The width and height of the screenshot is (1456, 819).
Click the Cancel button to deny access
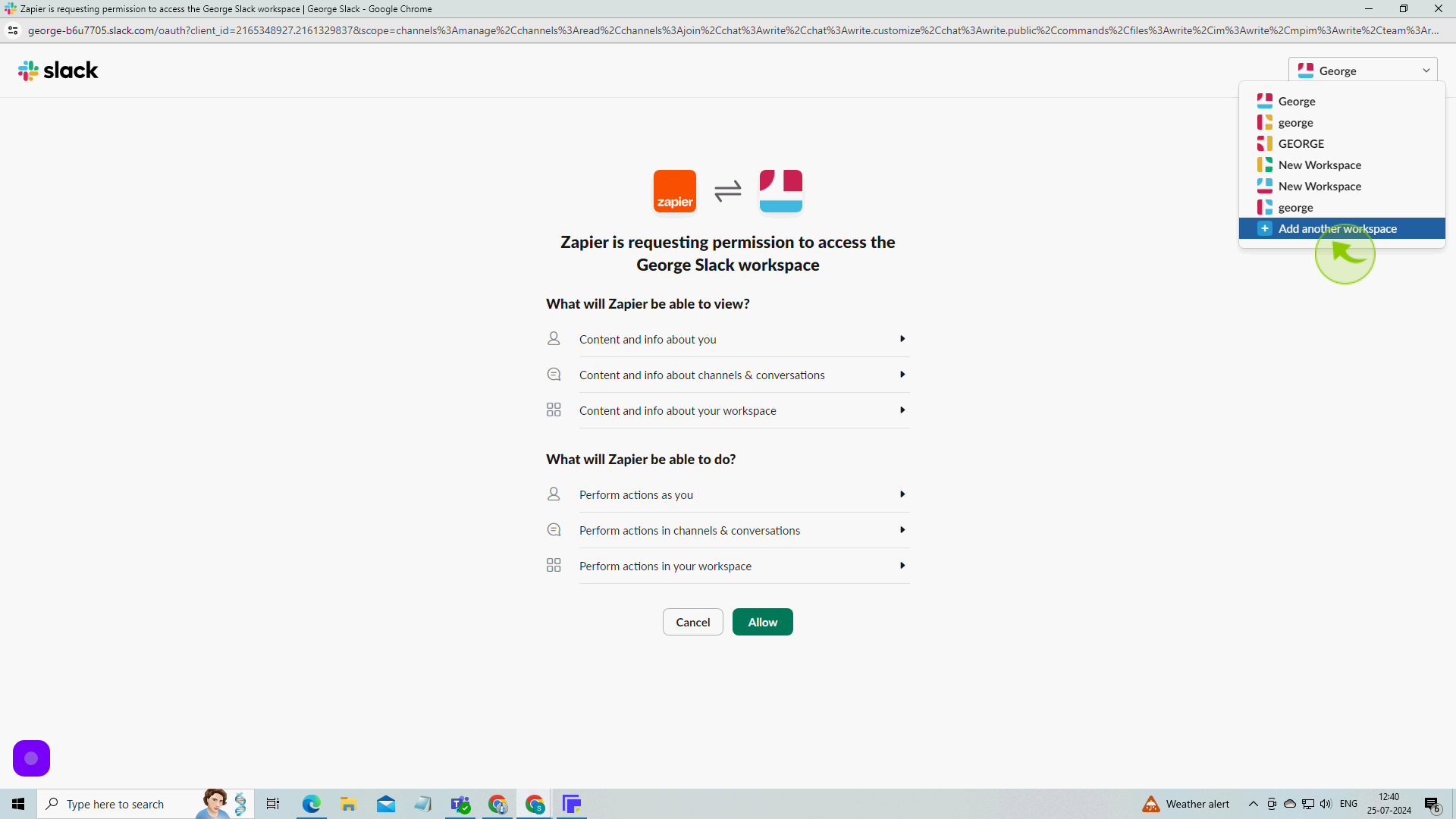point(694,622)
